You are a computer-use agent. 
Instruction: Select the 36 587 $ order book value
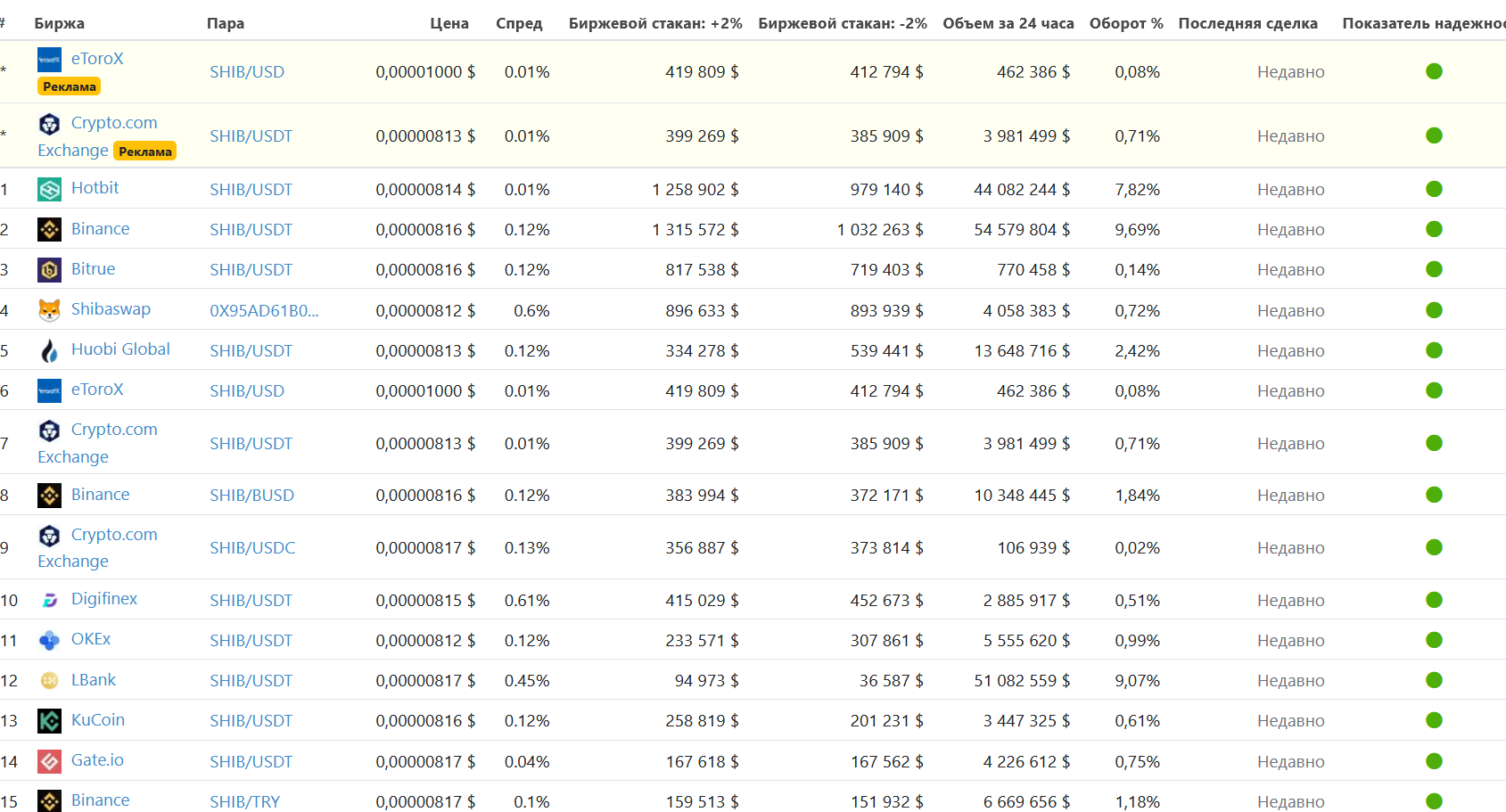point(891,681)
